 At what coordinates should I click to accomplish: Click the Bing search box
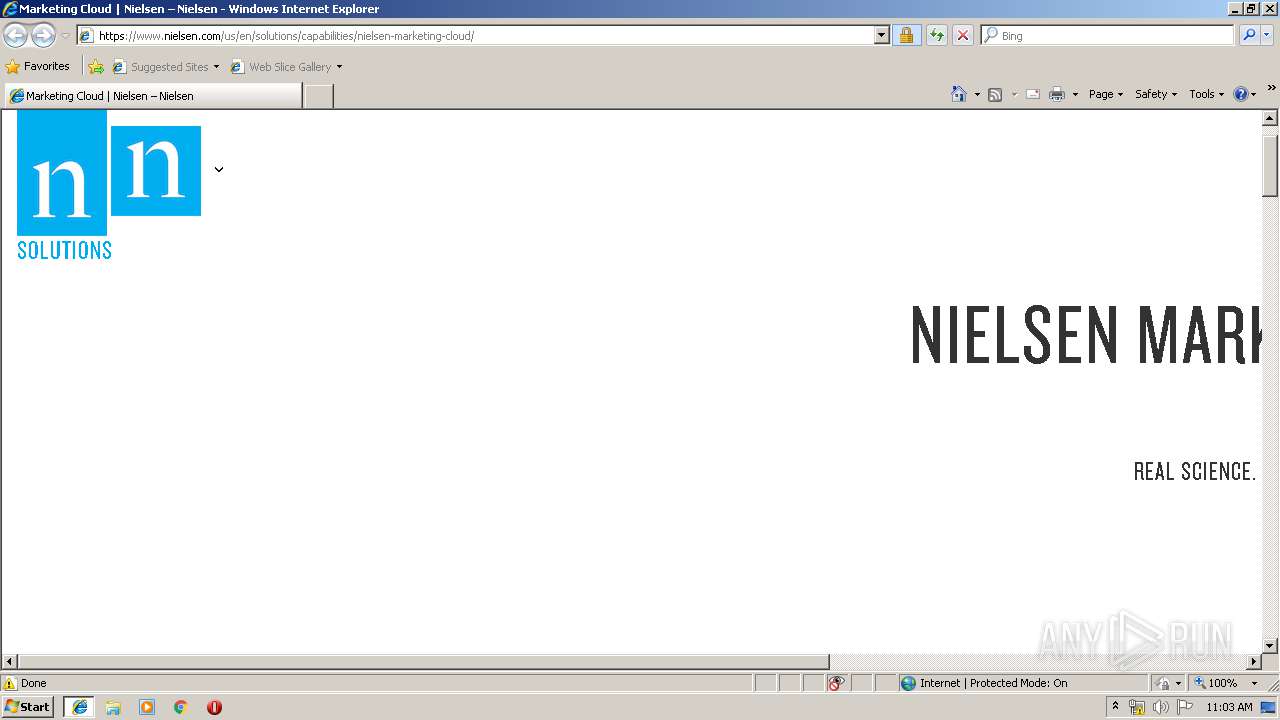[x=1108, y=35]
